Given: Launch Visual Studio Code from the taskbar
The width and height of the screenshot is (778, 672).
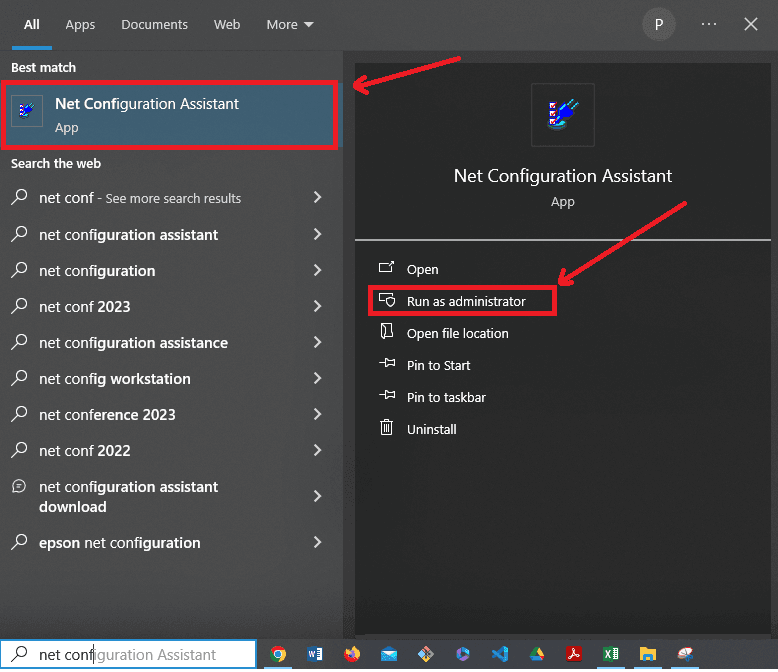Looking at the screenshot, I should pyautogui.click(x=499, y=655).
